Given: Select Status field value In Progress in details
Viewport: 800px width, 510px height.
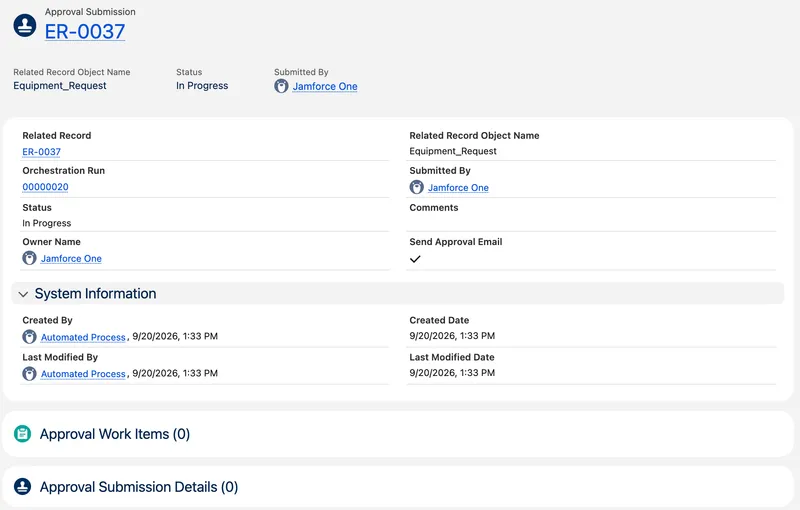Looking at the screenshot, I should click(46, 223).
